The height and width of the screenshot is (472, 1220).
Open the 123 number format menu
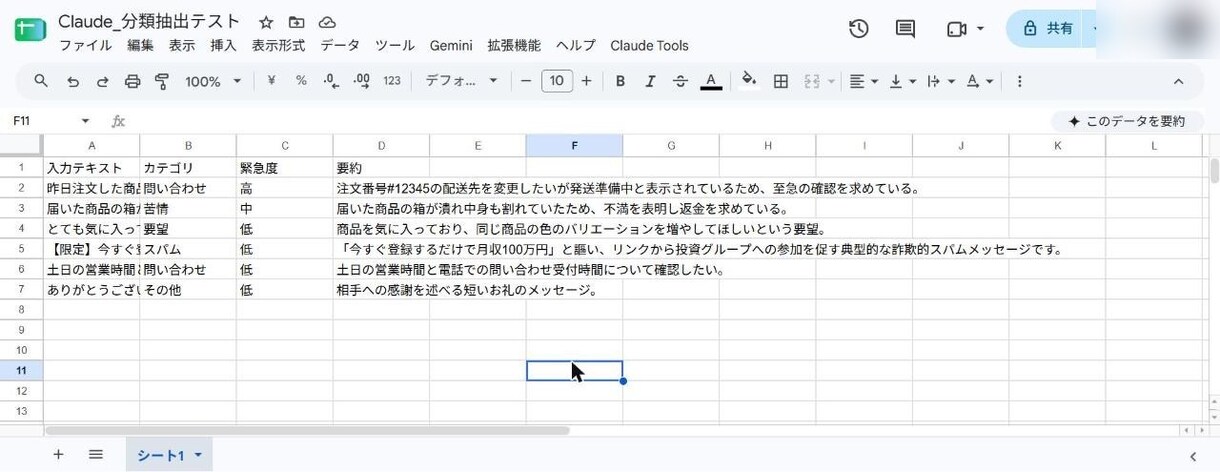tap(392, 81)
